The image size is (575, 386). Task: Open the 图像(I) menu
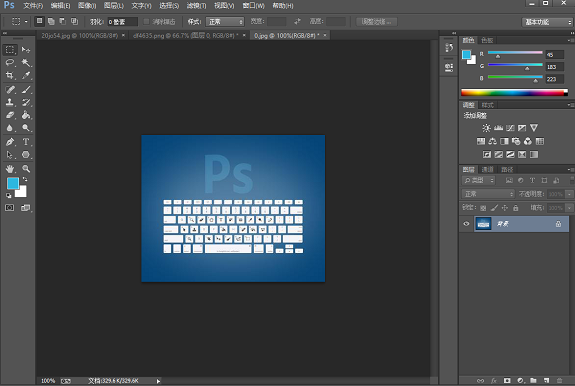[x=87, y=6]
